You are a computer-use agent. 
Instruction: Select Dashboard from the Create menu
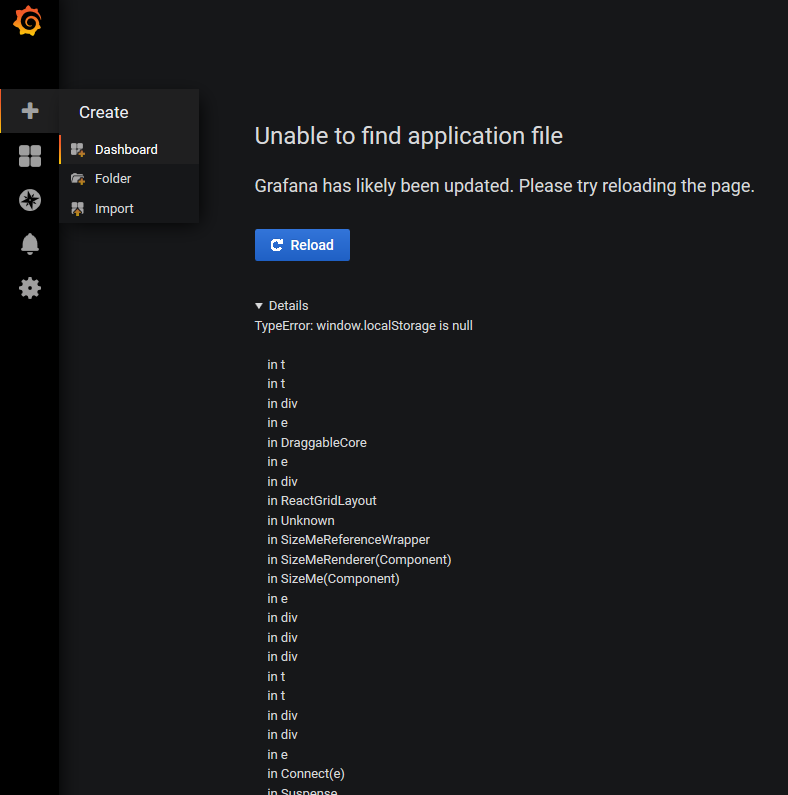[x=129, y=150]
